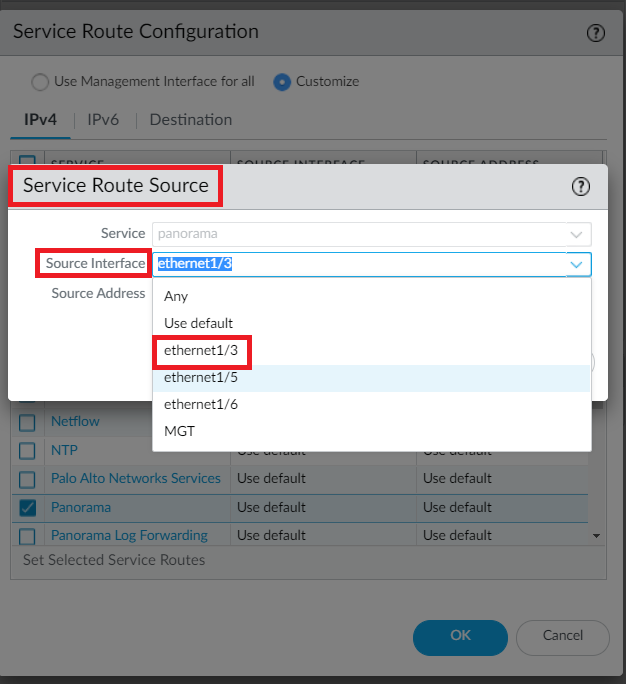The image size is (626, 684).
Task: Collapse the Source Interface dropdown arrow
Action: [576, 264]
